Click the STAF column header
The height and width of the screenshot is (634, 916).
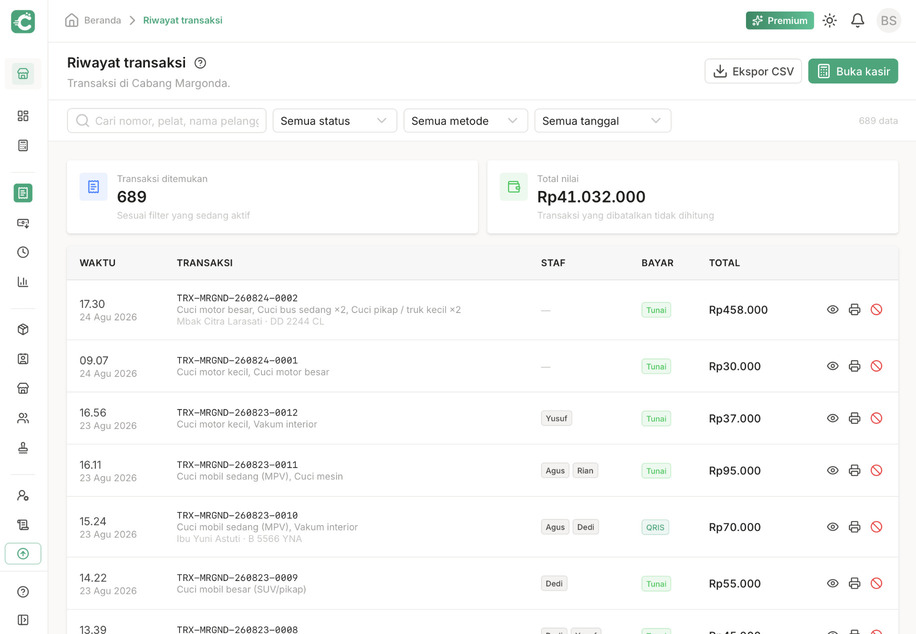553,263
